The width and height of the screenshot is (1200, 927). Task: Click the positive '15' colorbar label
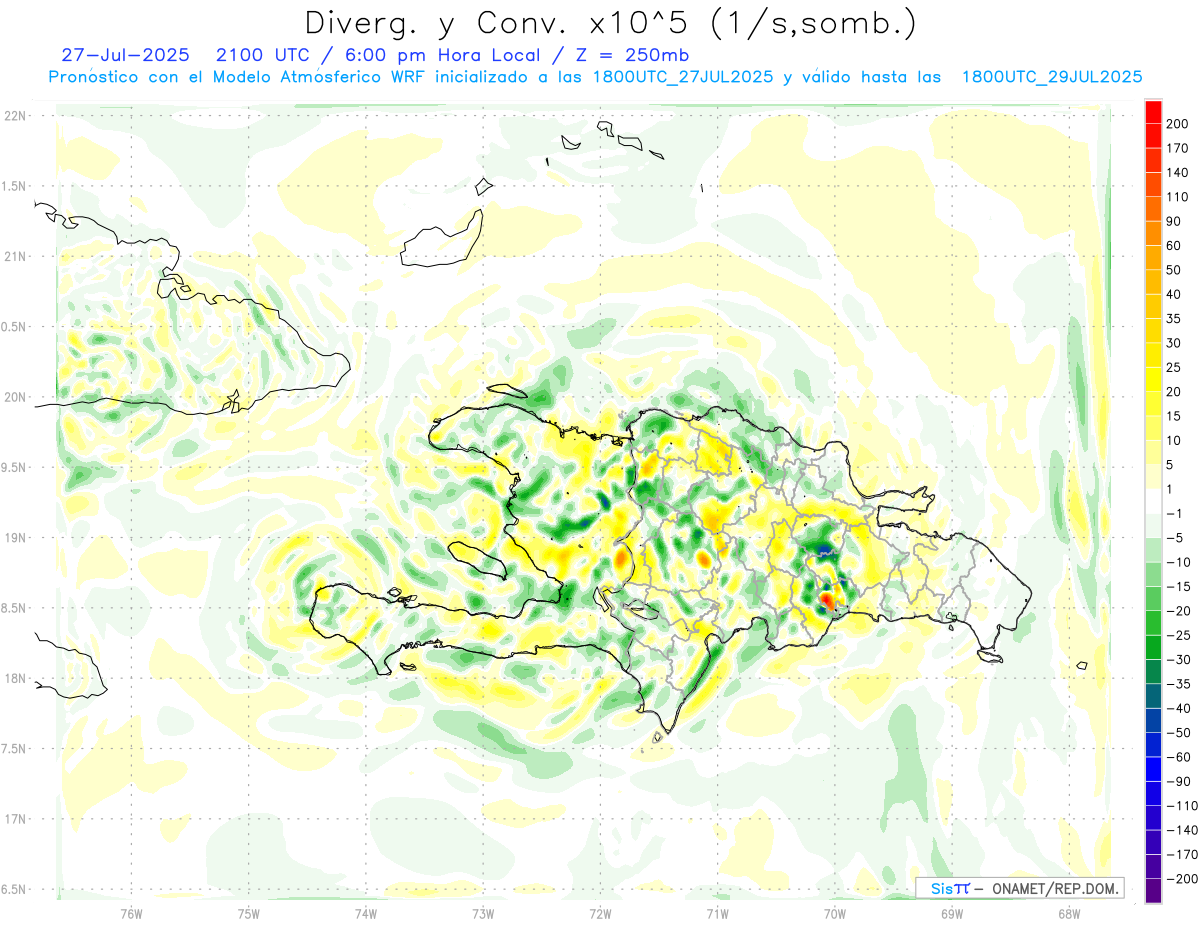(1173, 416)
